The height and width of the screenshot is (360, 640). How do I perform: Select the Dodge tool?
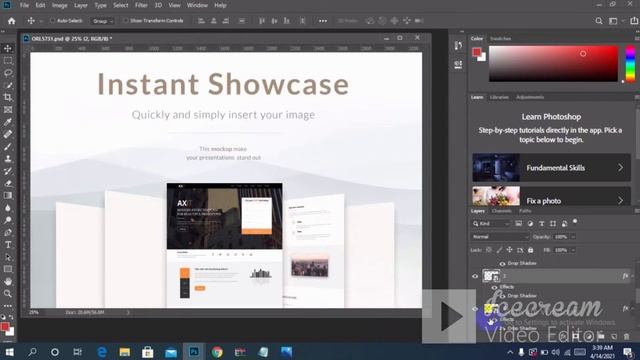click(x=8, y=220)
